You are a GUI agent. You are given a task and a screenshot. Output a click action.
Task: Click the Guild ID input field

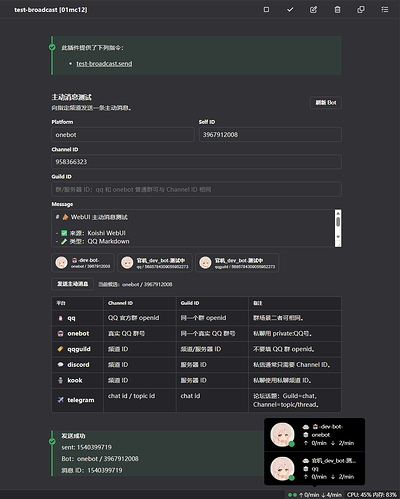(197, 189)
